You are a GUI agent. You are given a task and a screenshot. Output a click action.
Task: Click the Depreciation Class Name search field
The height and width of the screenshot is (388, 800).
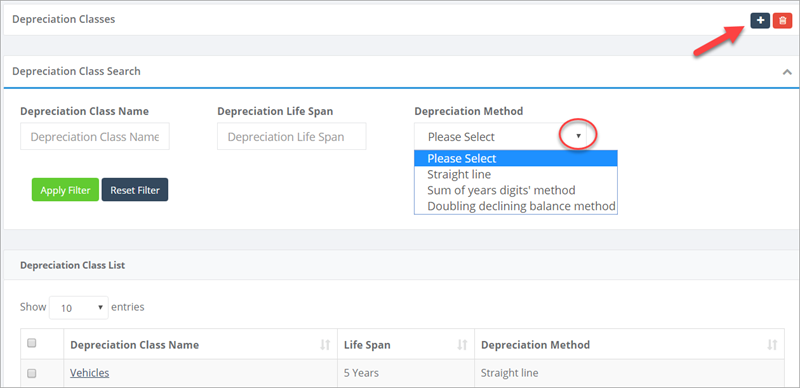(x=95, y=136)
